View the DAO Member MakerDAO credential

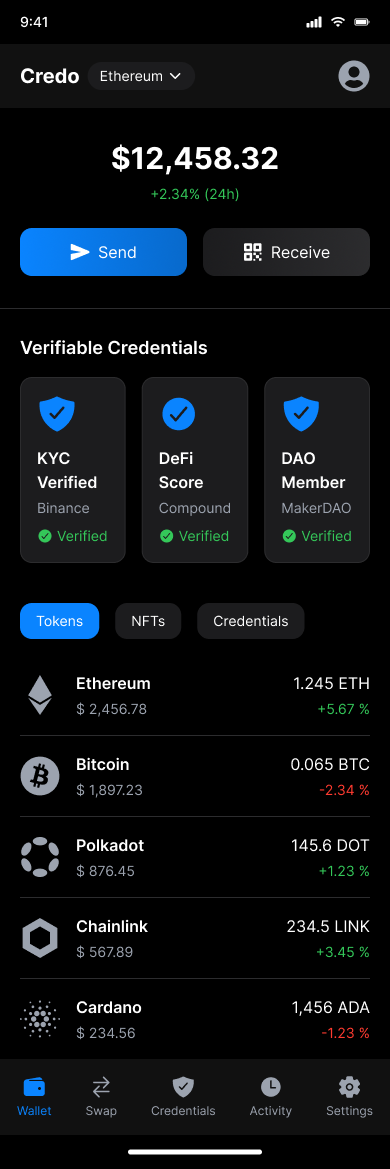tap(317, 470)
